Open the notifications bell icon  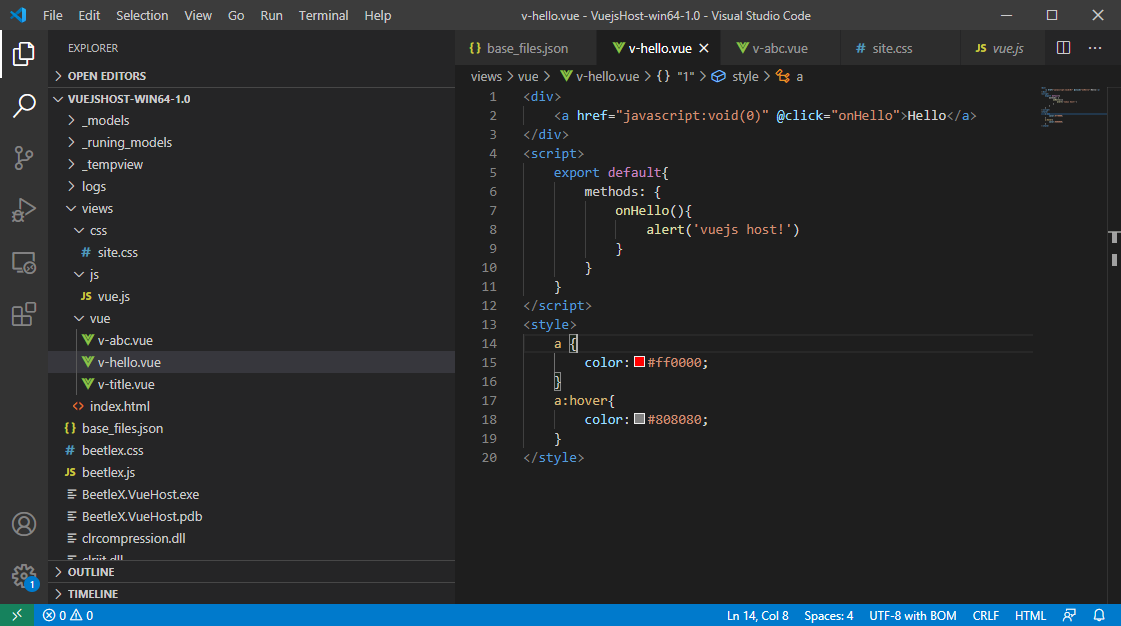coord(1100,615)
